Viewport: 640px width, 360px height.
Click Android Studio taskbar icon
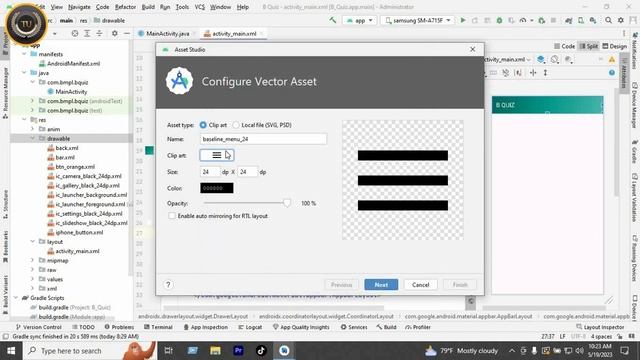coord(284,351)
